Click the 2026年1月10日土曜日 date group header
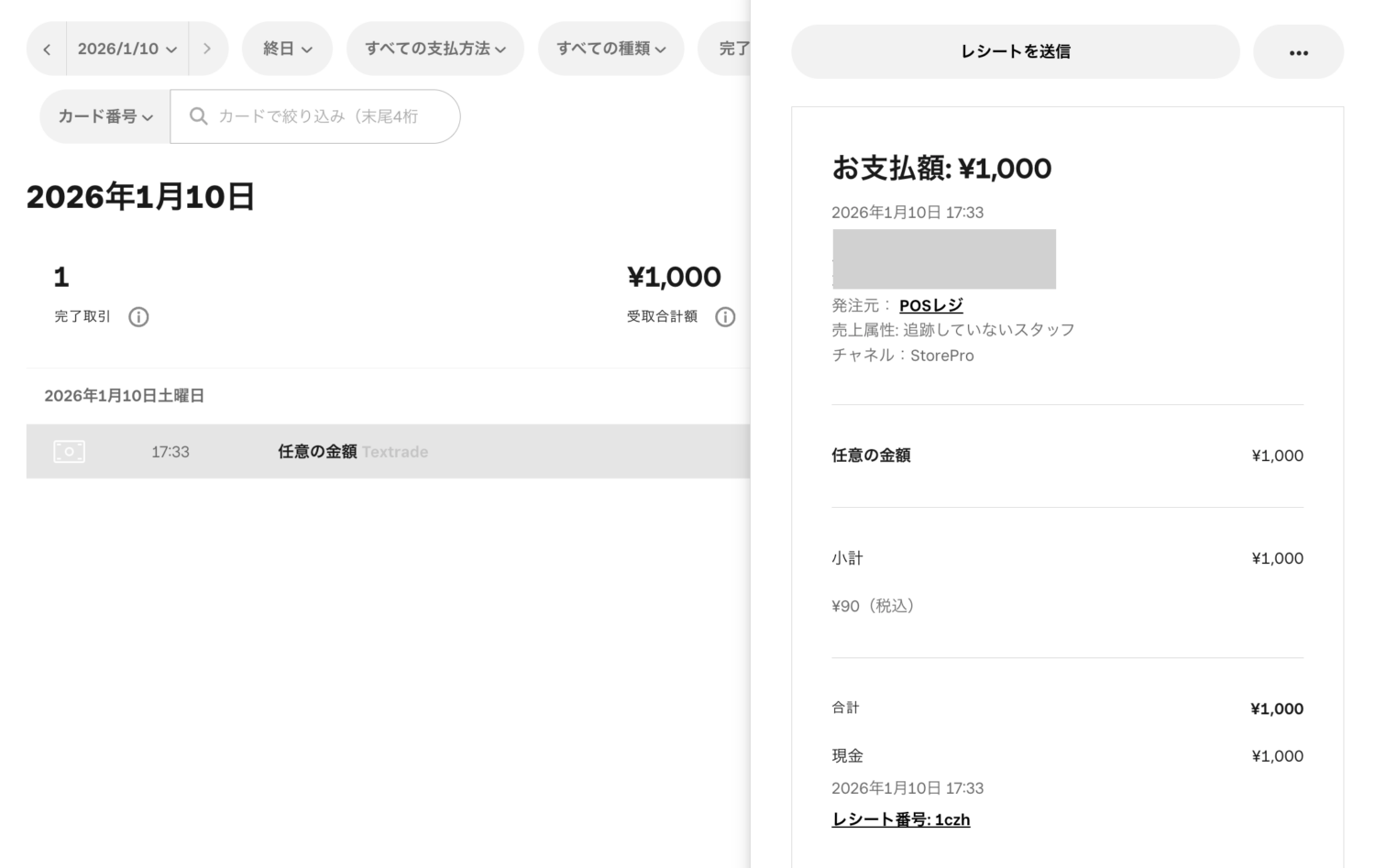 124,395
